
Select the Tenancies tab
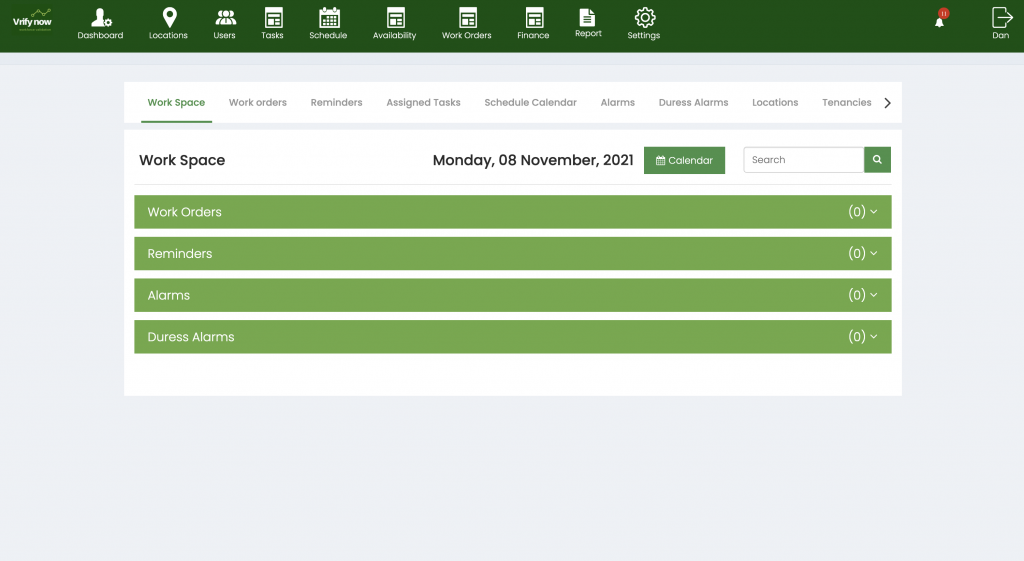click(x=846, y=103)
